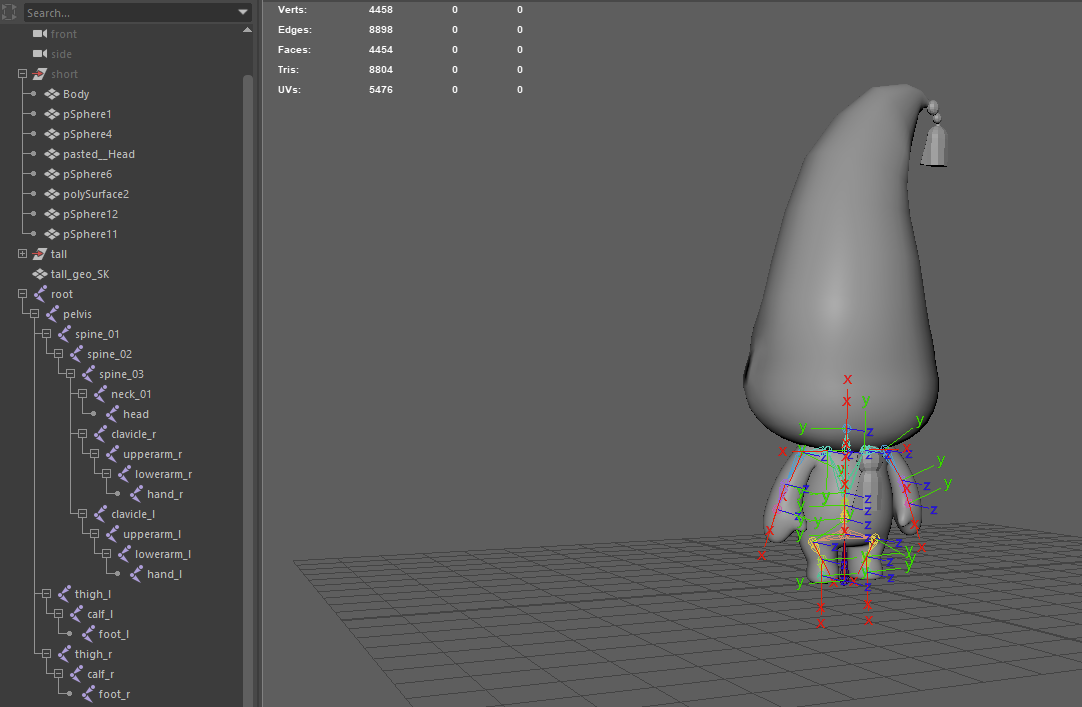Click the Tris value 8804
The image size is (1082, 707).
(x=381, y=70)
